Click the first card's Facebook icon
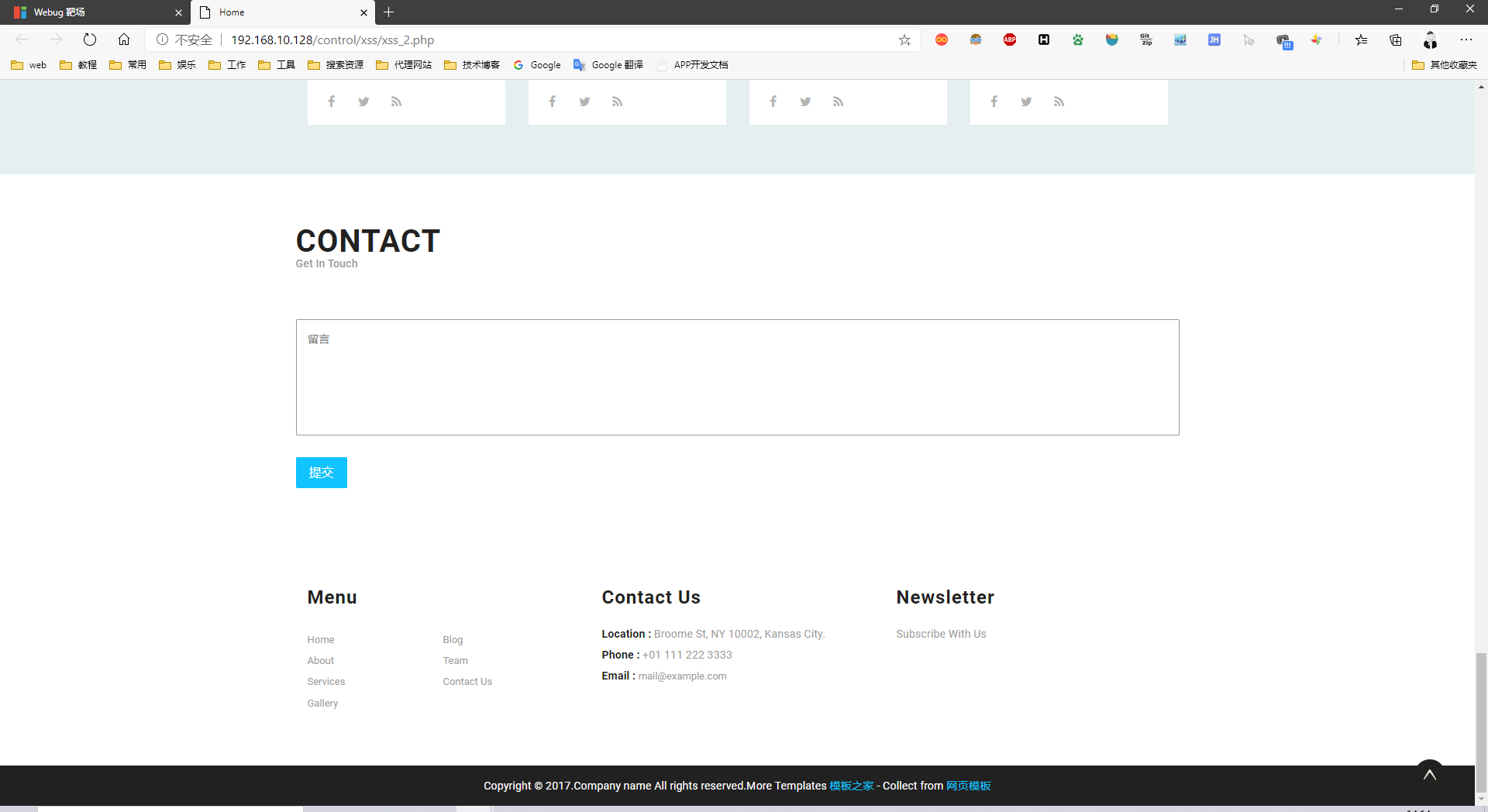 coord(331,101)
